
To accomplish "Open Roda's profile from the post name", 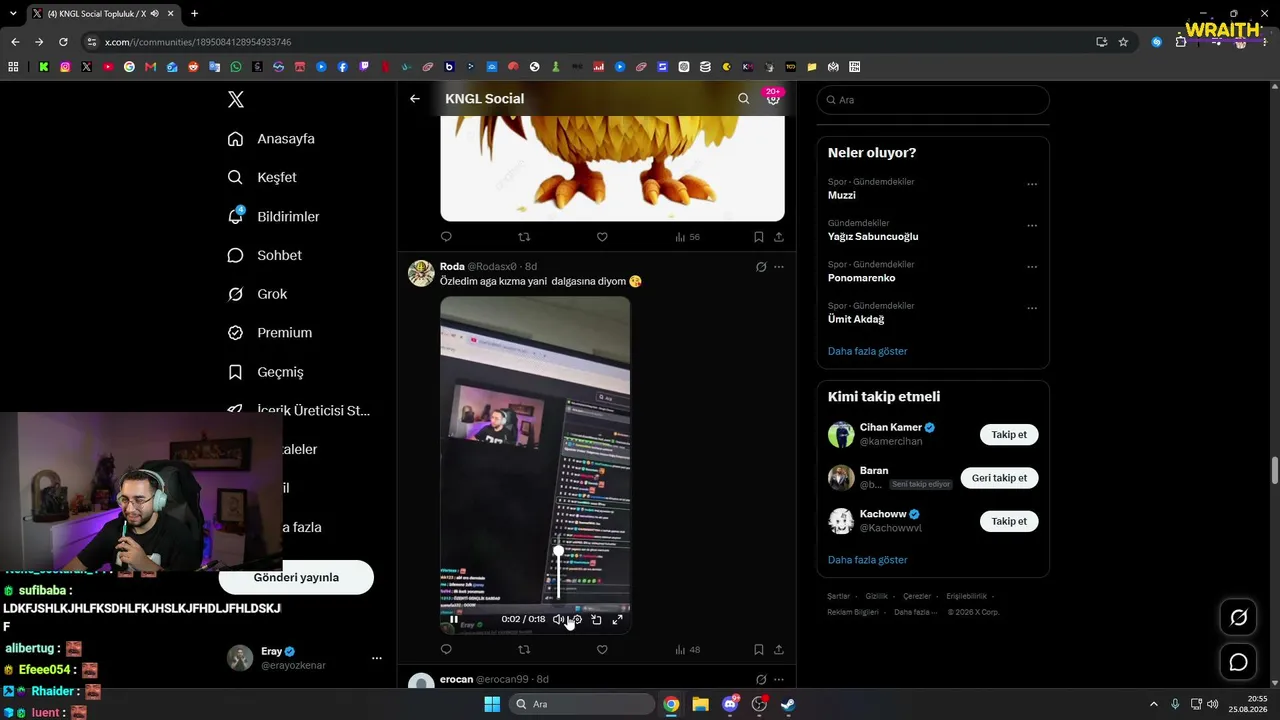I will [452, 267].
